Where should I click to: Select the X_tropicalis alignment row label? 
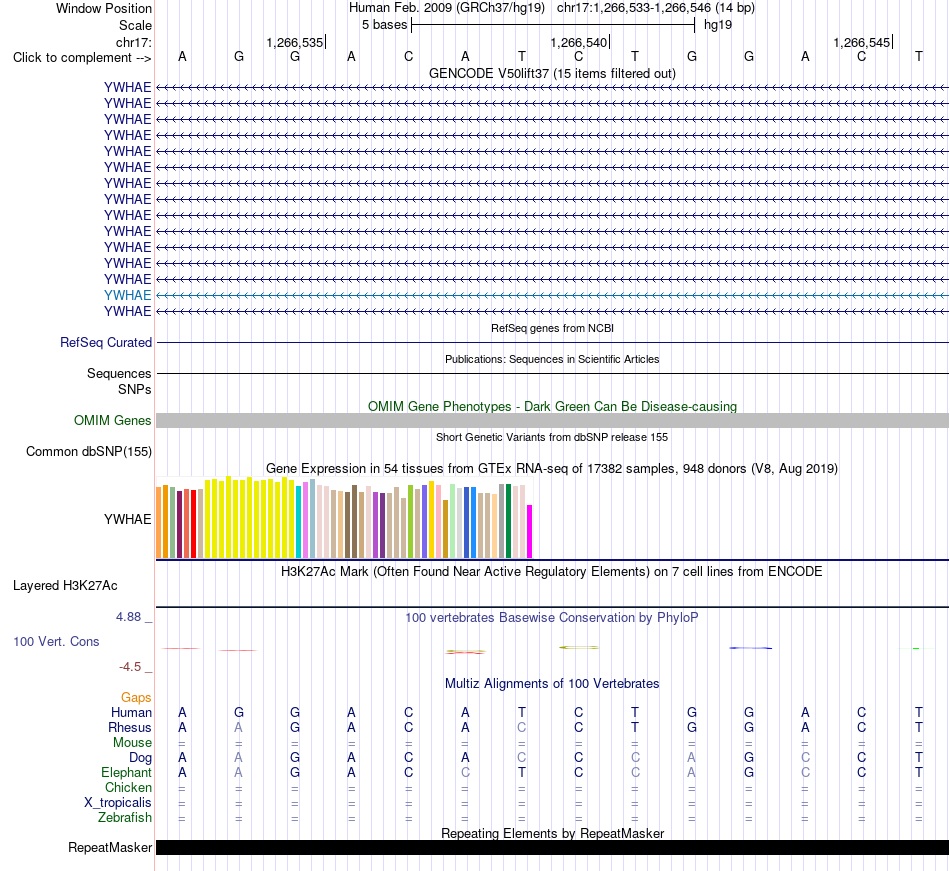pyautogui.click(x=118, y=803)
